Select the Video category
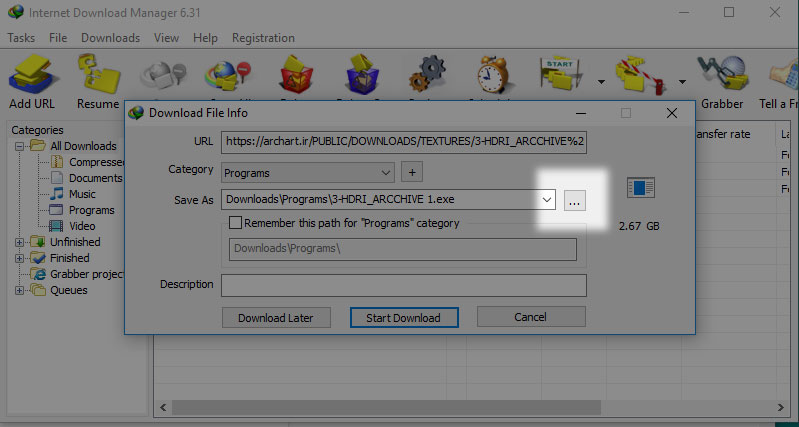This screenshot has height=427, width=799. [72, 226]
